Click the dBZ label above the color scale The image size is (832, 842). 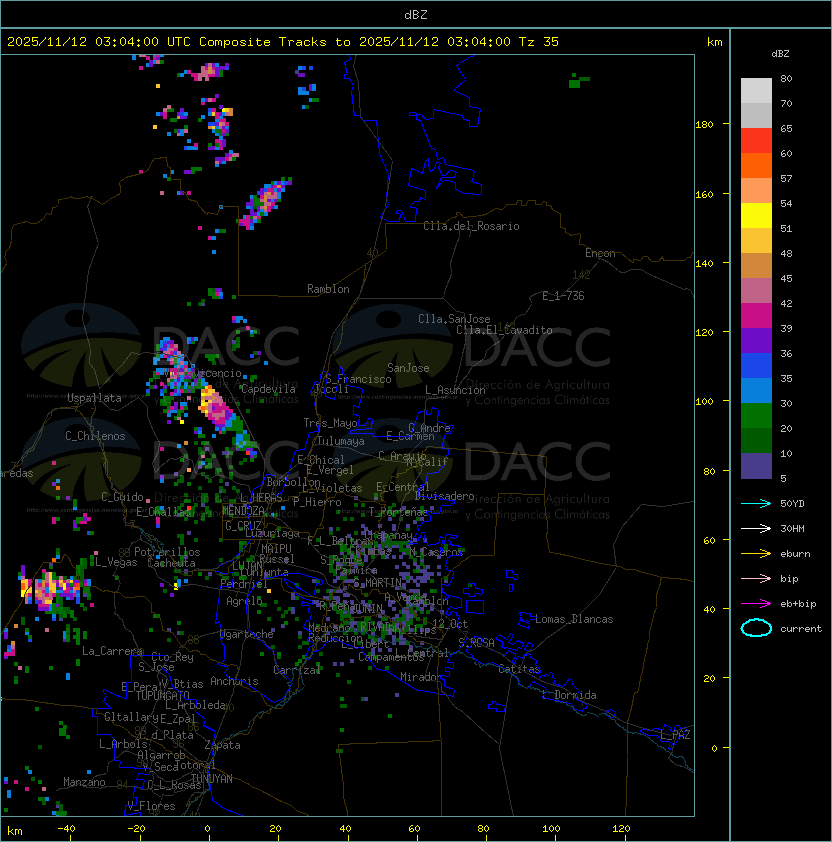tap(780, 54)
